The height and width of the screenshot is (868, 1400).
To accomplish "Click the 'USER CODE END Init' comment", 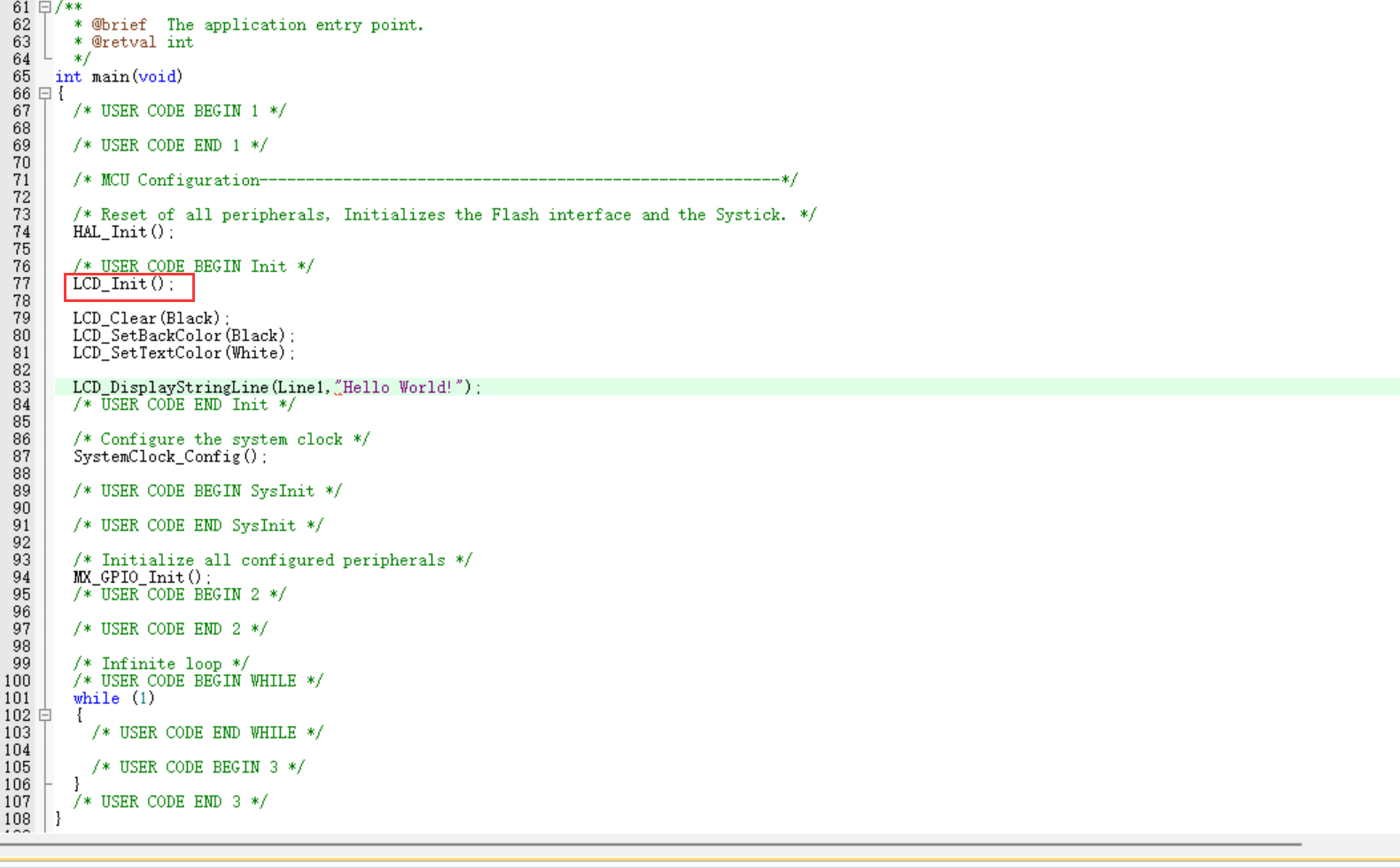I will tap(184, 405).
